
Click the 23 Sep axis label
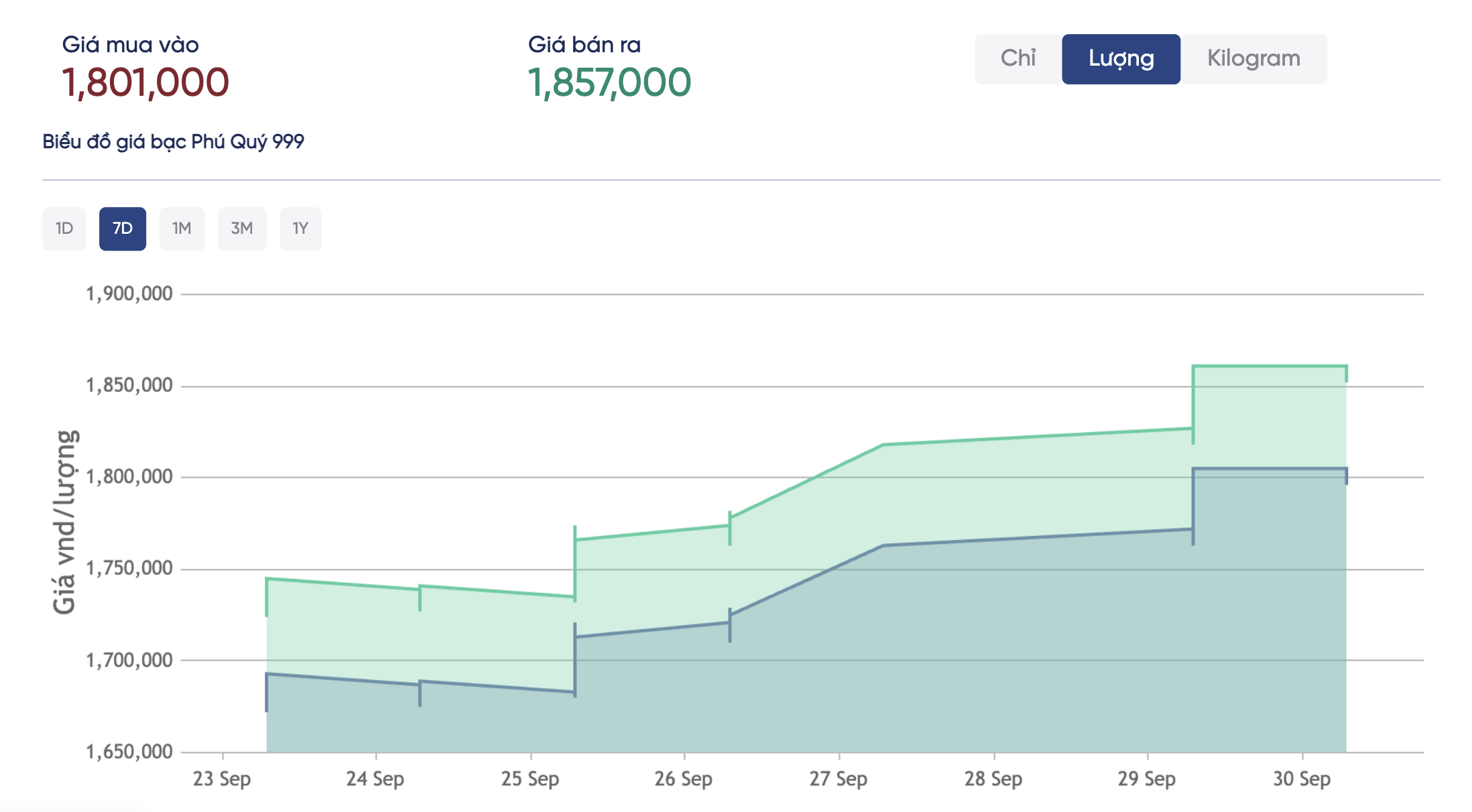coord(222,779)
